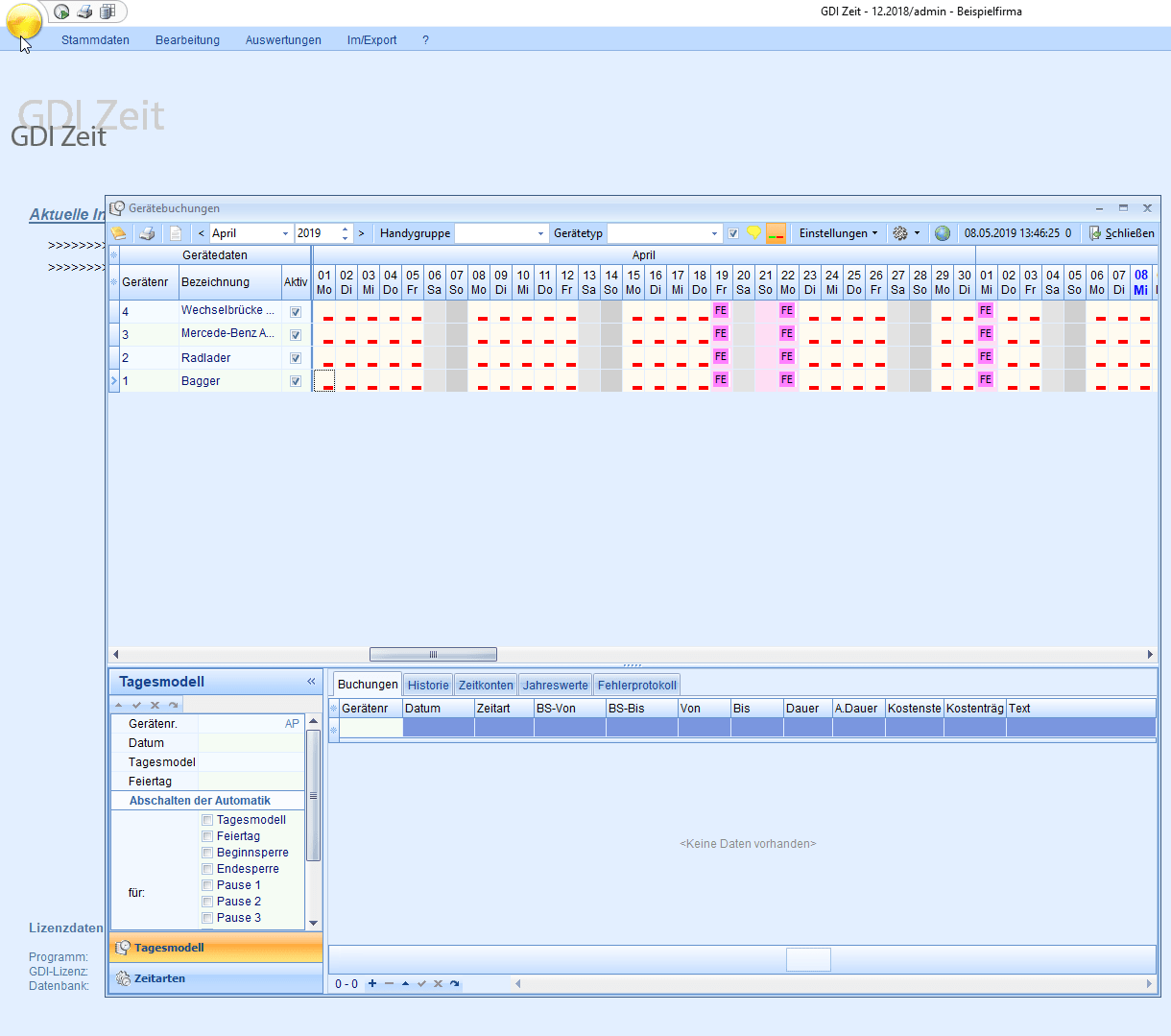Image resolution: width=1171 pixels, height=1036 pixels.
Task: Check the Pause 1 checkbox
Action: point(207,885)
